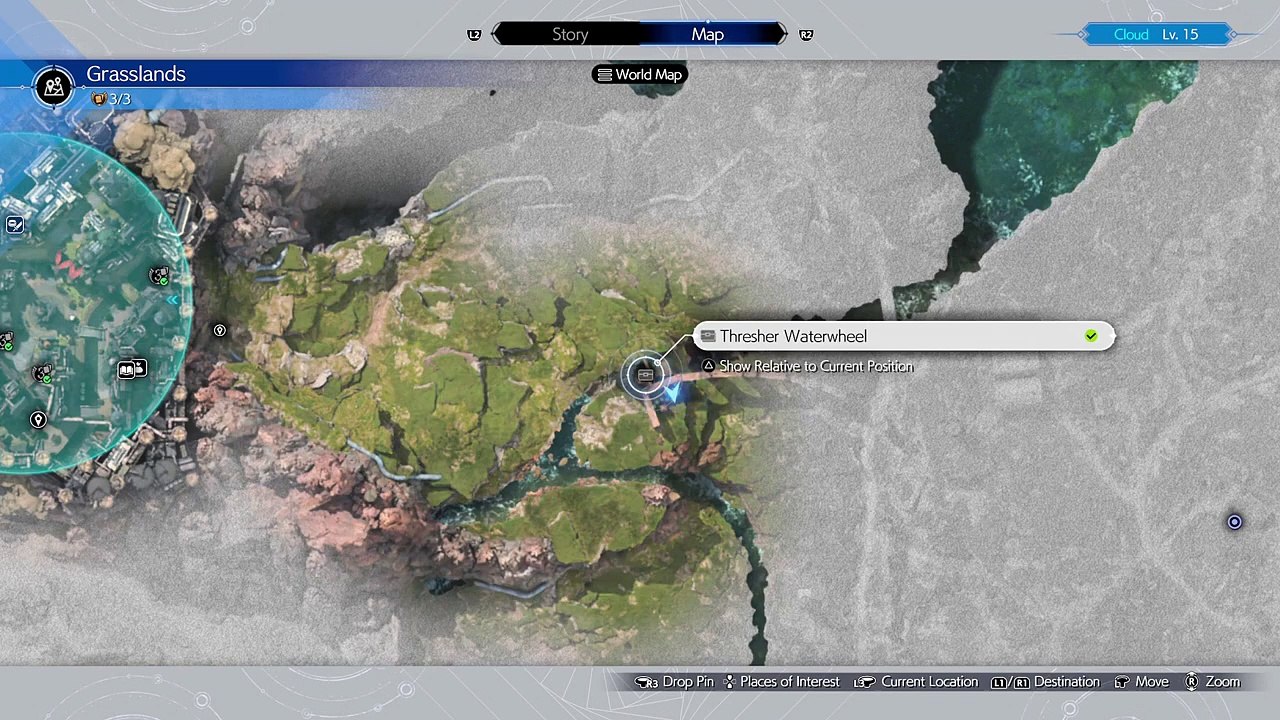Click the Move control hint
Viewport: 1280px width, 720px height.
click(x=1141, y=682)
